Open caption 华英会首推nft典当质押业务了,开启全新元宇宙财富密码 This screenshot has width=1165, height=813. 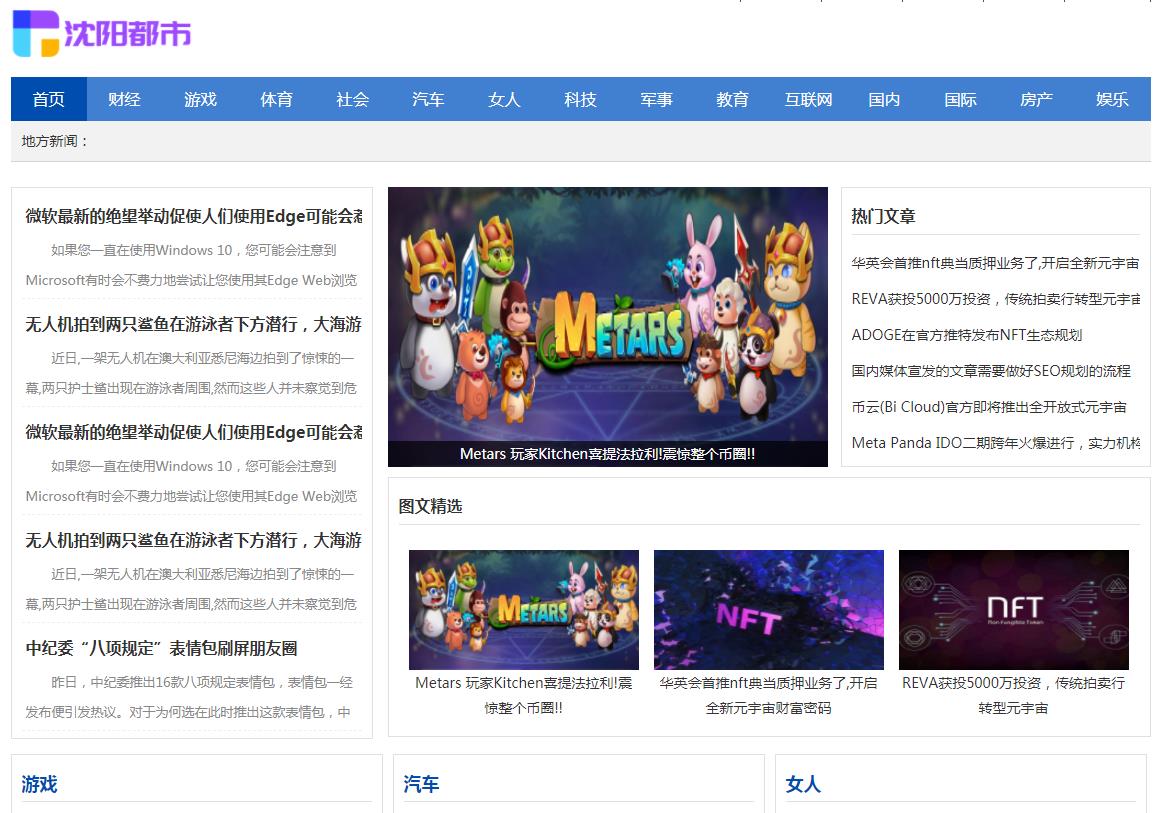pyautogui.click(x=769, y=696)
